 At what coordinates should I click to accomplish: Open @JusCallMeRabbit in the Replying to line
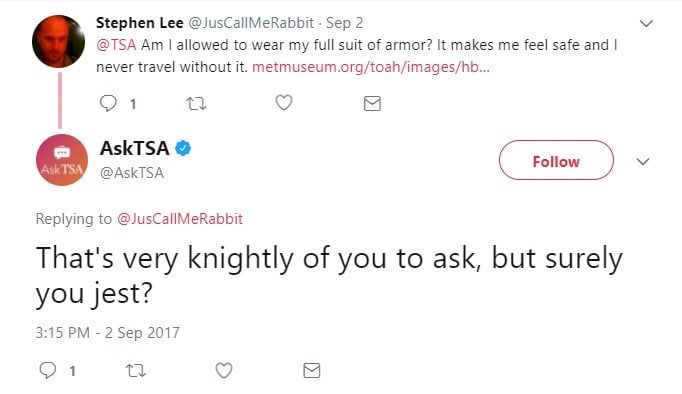pos(180,218)
